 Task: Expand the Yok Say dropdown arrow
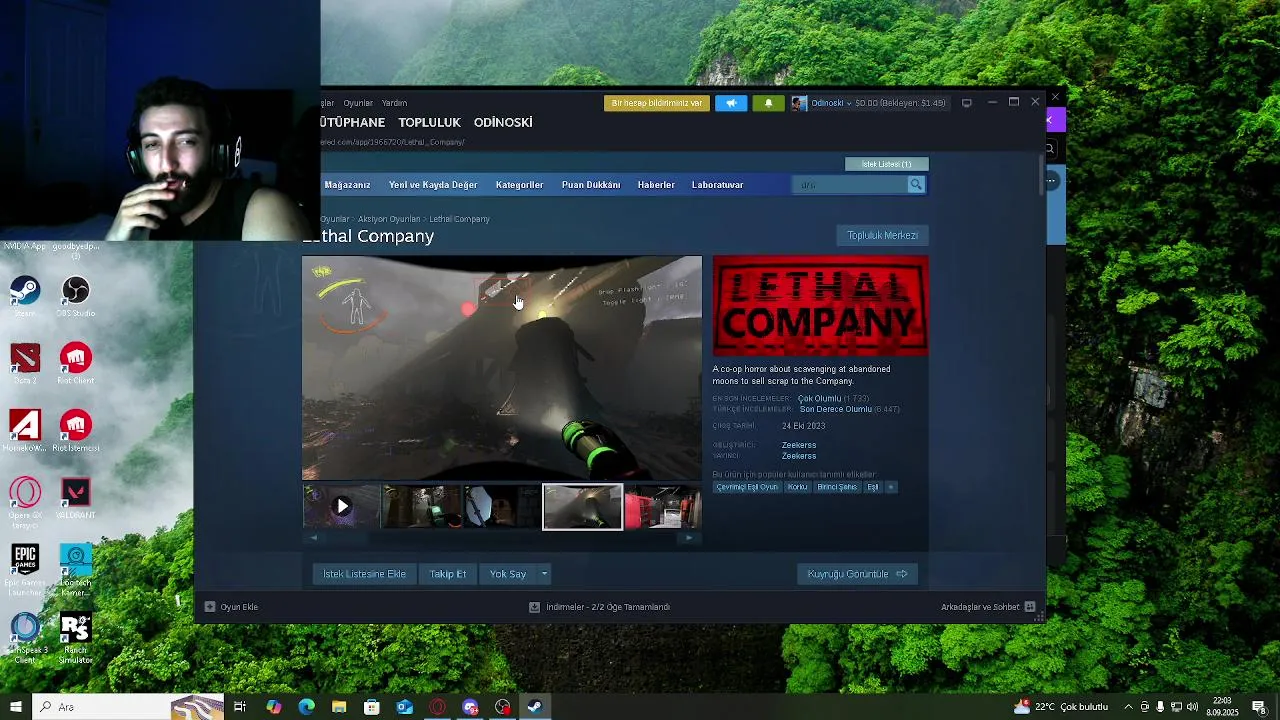[544, 574]
